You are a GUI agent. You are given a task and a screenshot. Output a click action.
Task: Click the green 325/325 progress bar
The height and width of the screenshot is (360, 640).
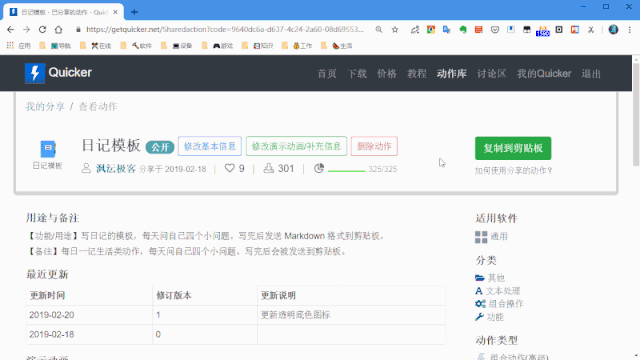[x=347, y=171]
